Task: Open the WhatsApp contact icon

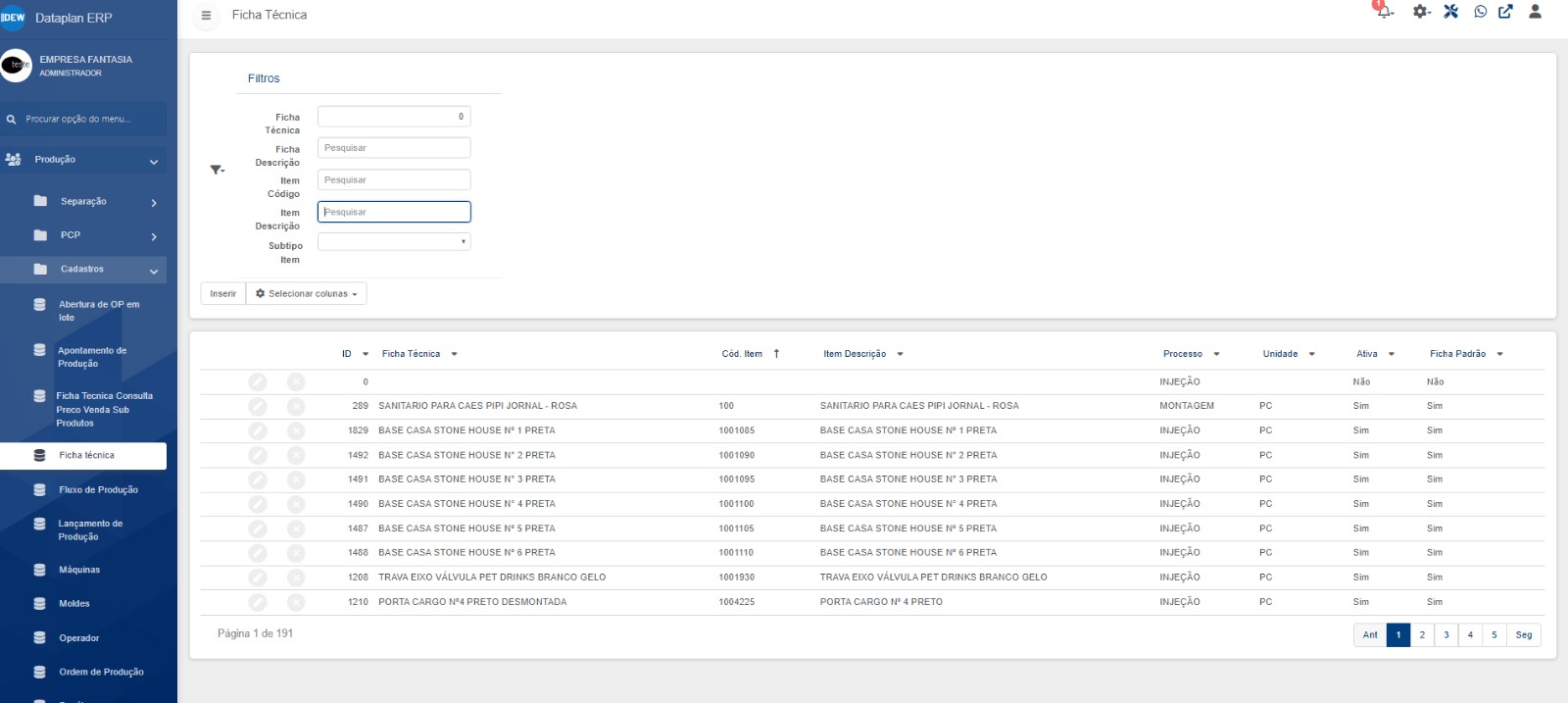Action: pyautogui.click(x=1480, y=12)
